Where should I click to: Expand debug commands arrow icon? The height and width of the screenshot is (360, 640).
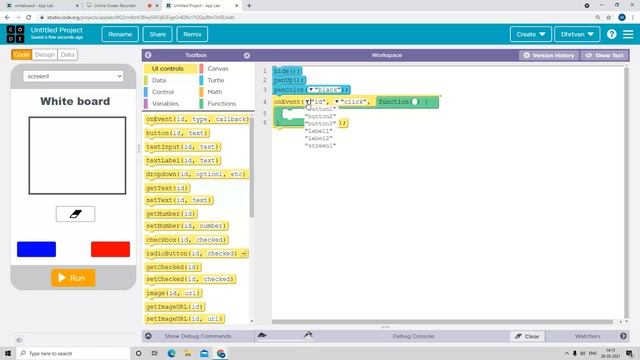click(148, 336)
